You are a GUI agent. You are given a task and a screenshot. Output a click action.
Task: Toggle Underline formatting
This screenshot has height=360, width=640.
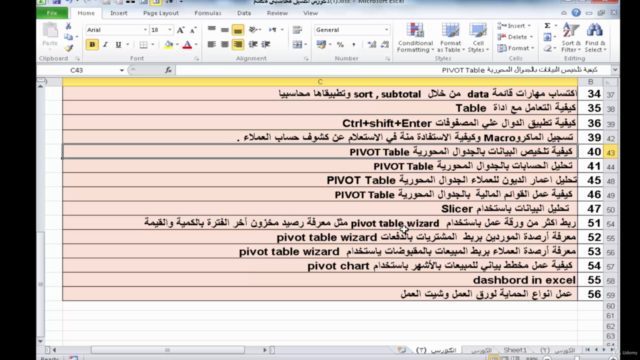click(118, 44)
